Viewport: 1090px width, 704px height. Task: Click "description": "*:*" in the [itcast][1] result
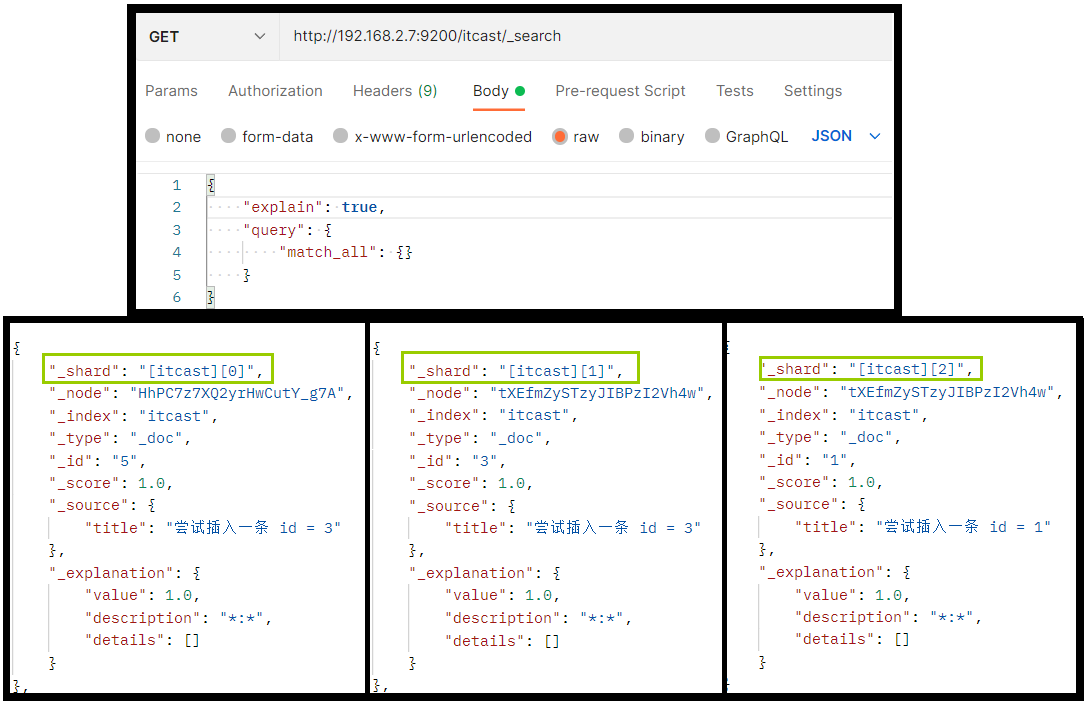point(535,619)
